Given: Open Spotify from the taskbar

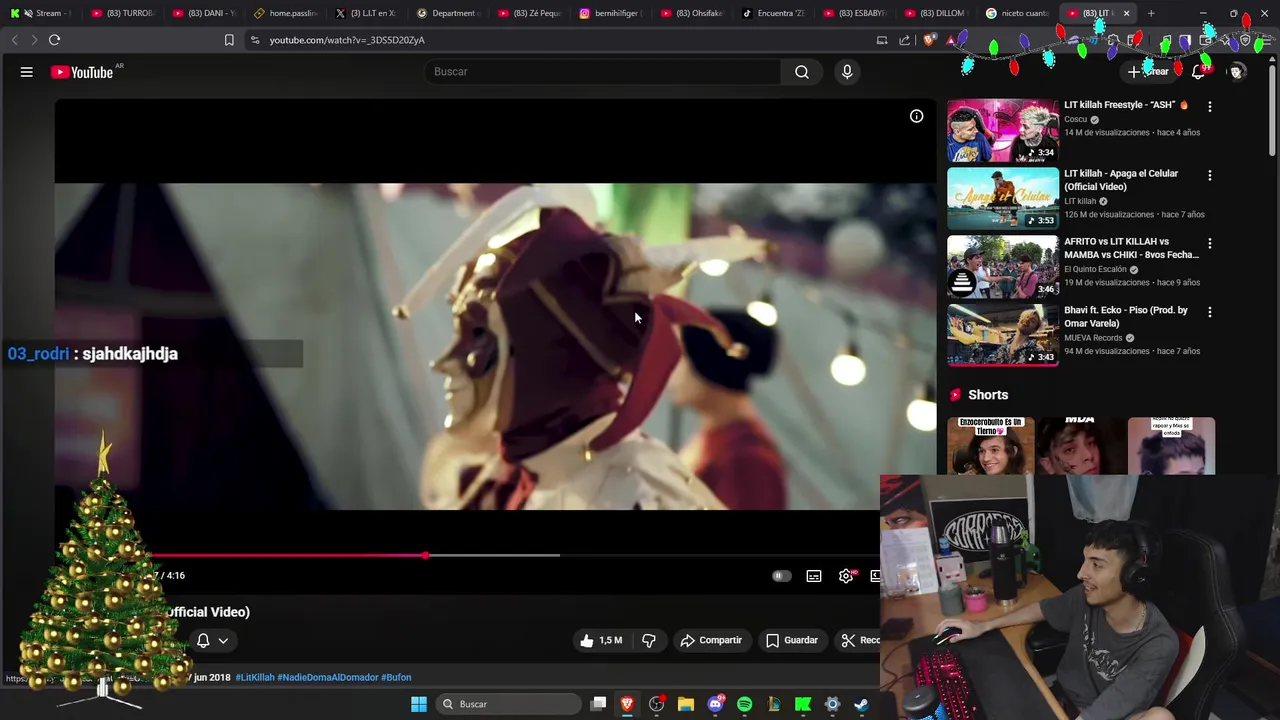Looking at the screenshot, I should click(744, 704).
